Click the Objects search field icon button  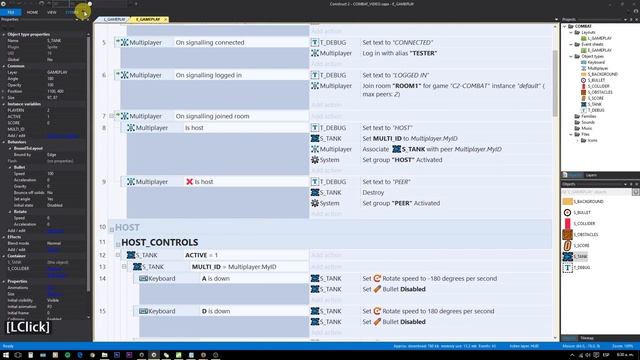[x=636, y=192]
